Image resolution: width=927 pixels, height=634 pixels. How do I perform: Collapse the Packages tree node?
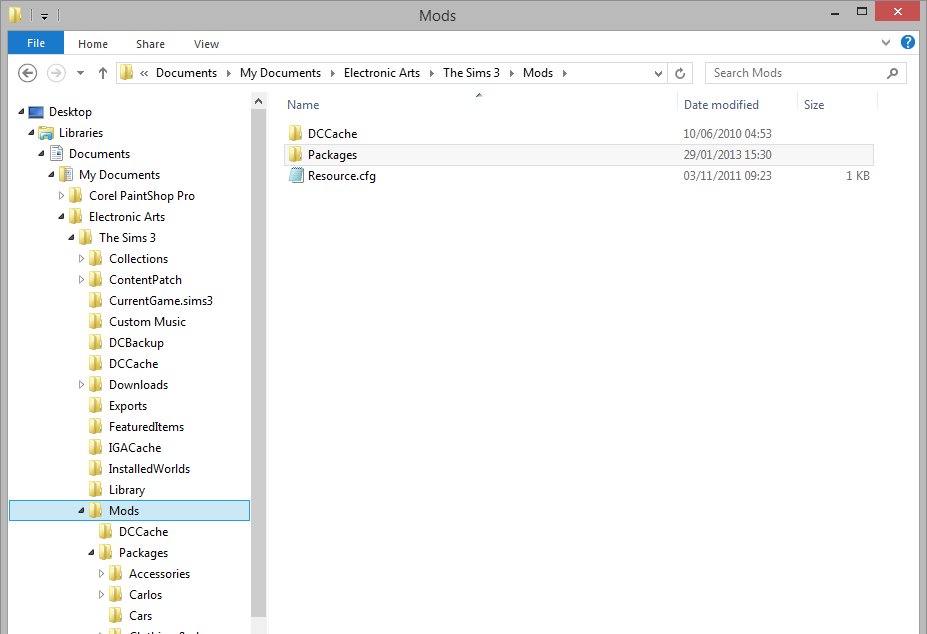pos(92,552)
